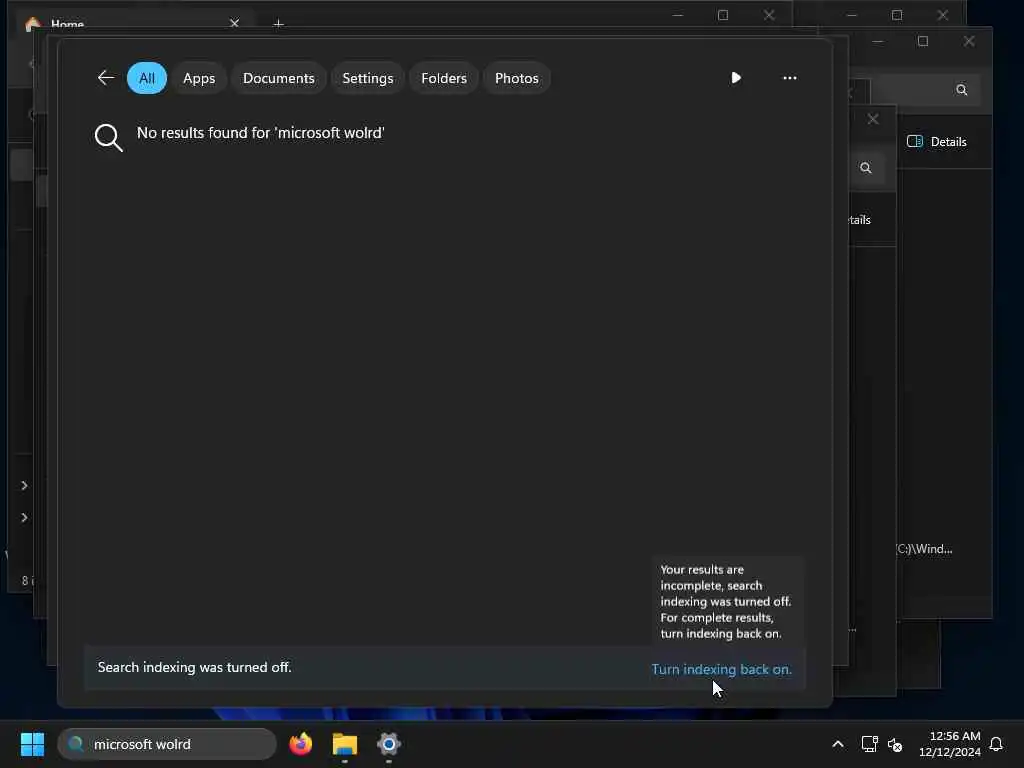Add a new tab in background window

coord(278,24)
